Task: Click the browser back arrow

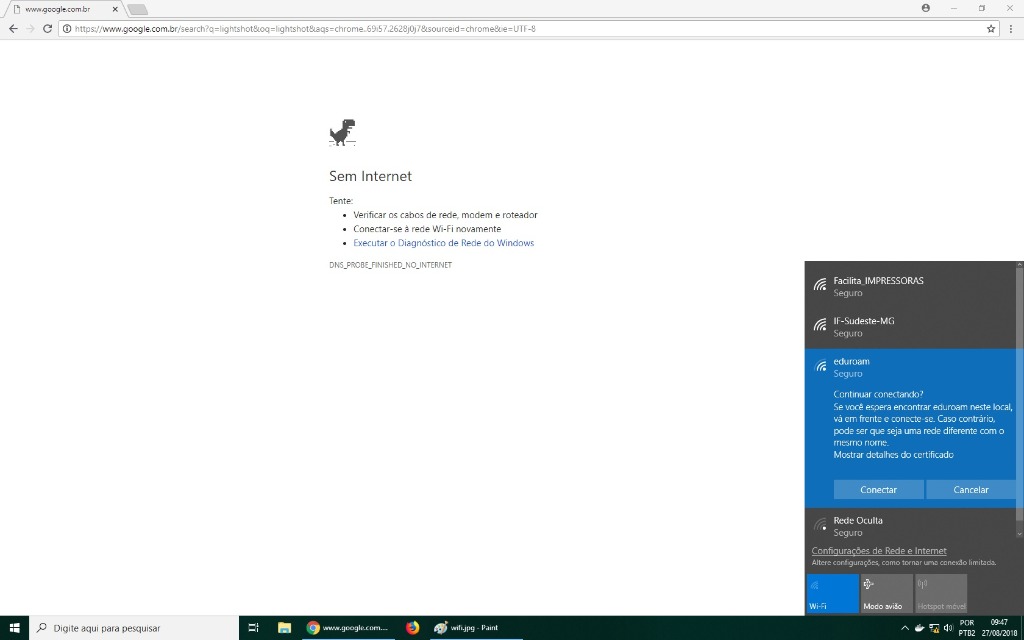Action: tap(13, 29)
